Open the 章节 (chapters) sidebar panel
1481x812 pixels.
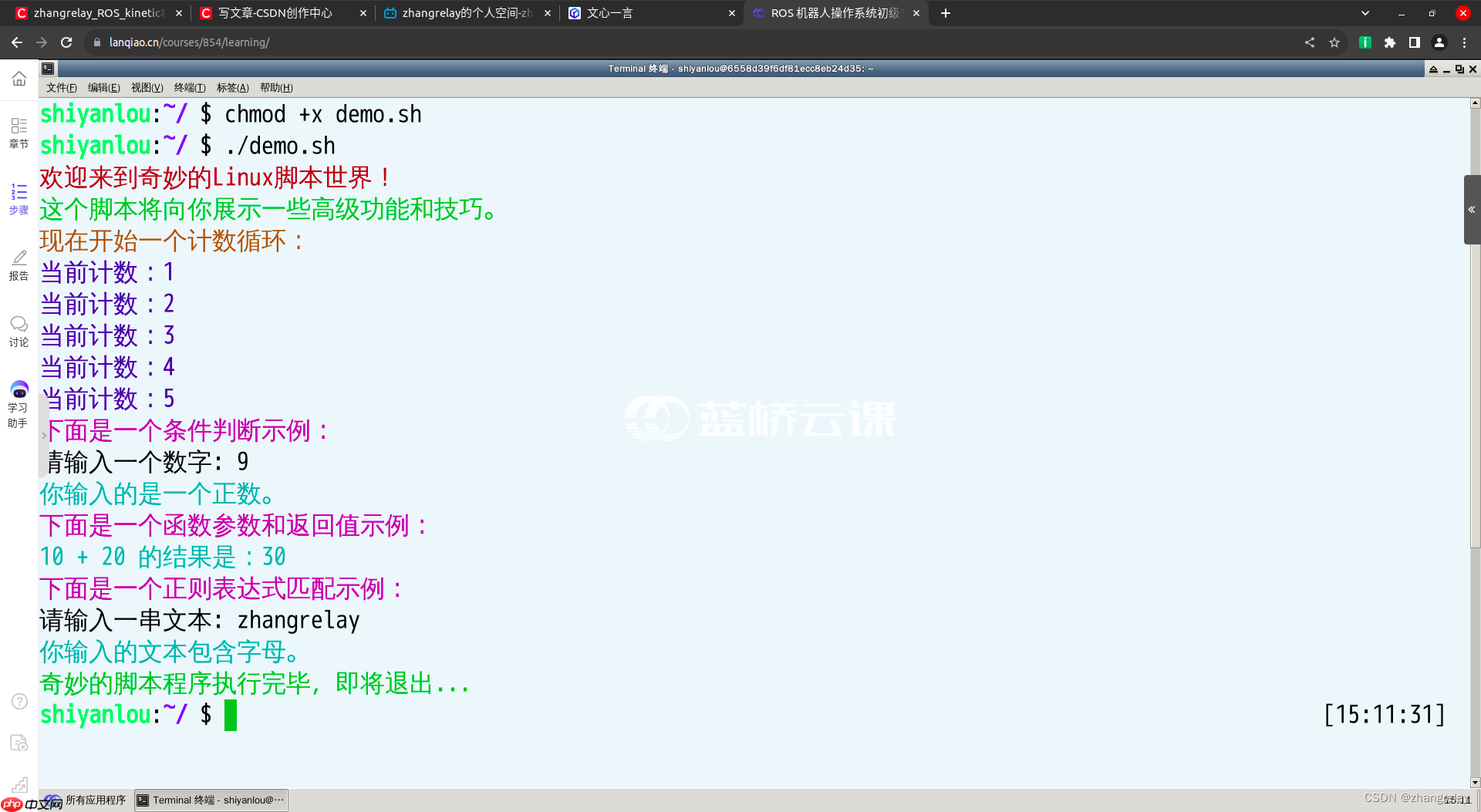point(19,133)
